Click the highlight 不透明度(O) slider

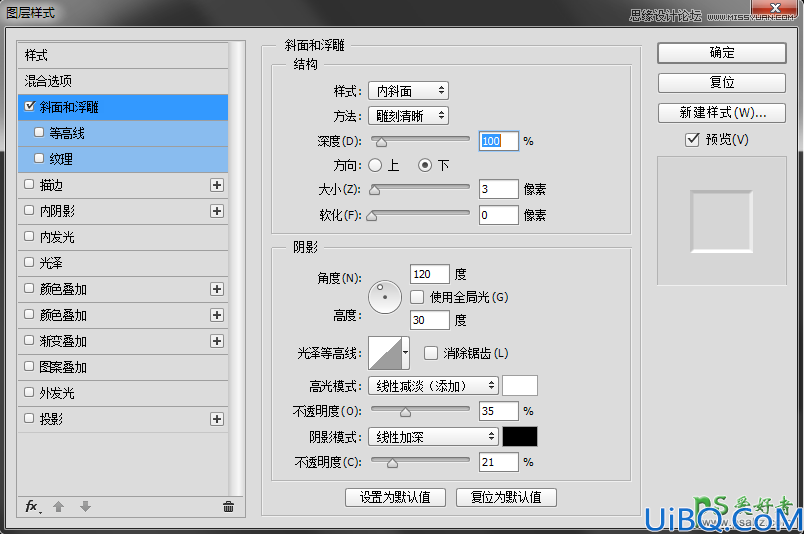(x=420, y=409)
